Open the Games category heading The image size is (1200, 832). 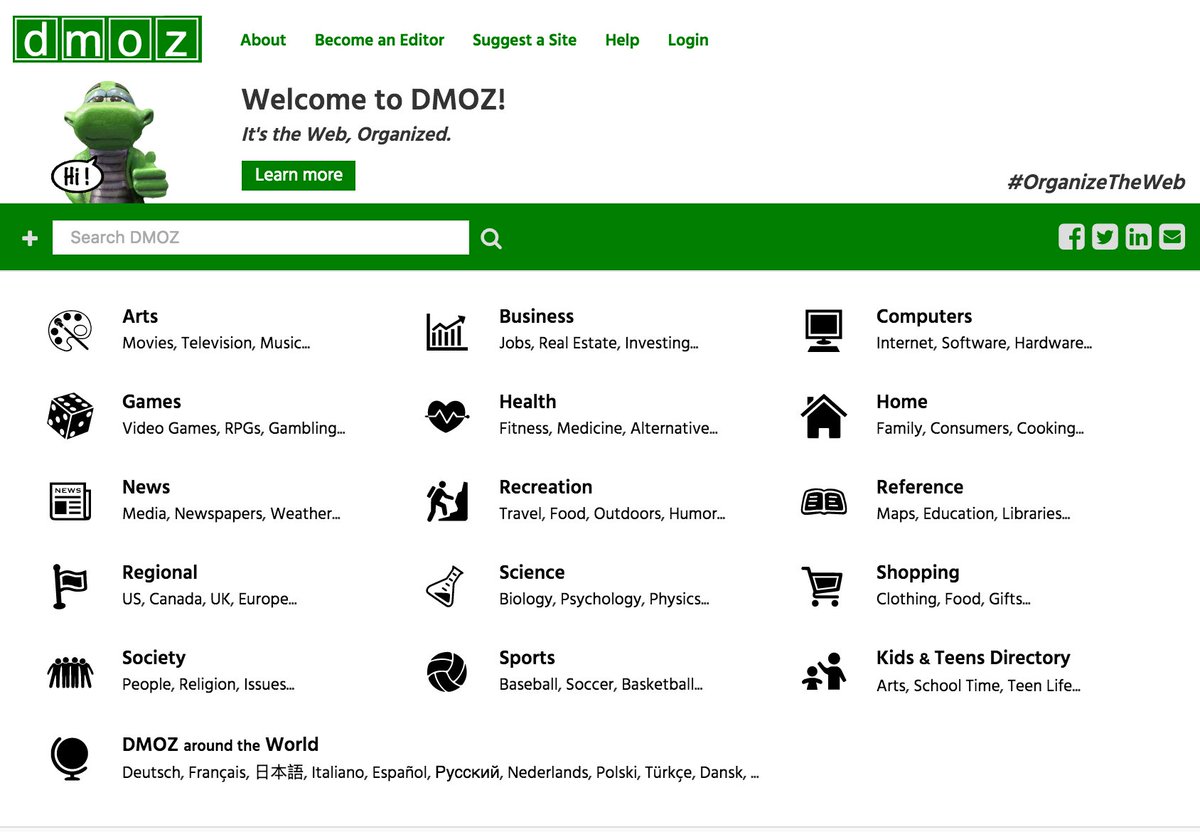[151, 401]
